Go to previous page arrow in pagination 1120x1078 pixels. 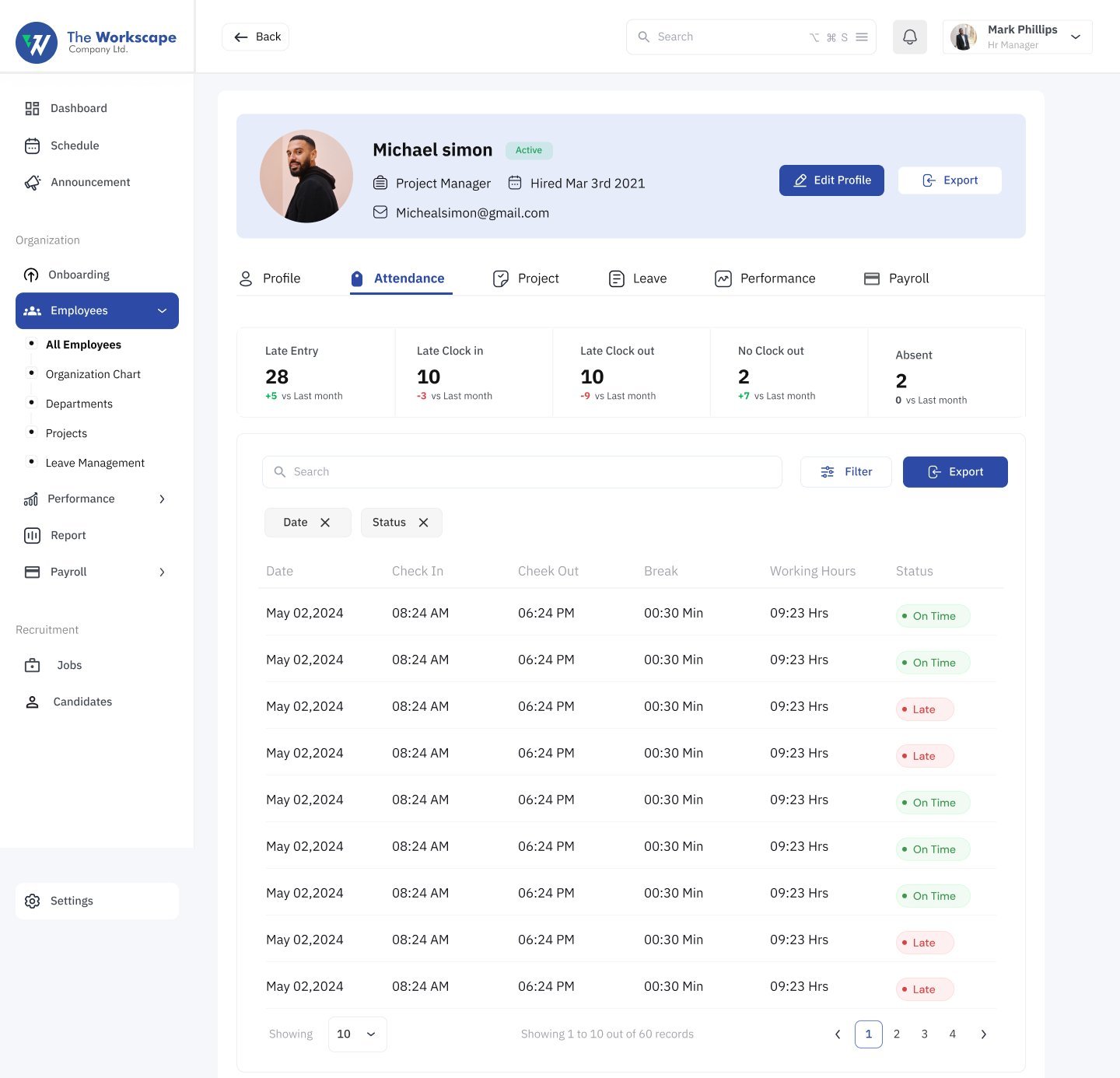tap(838, 1034)
